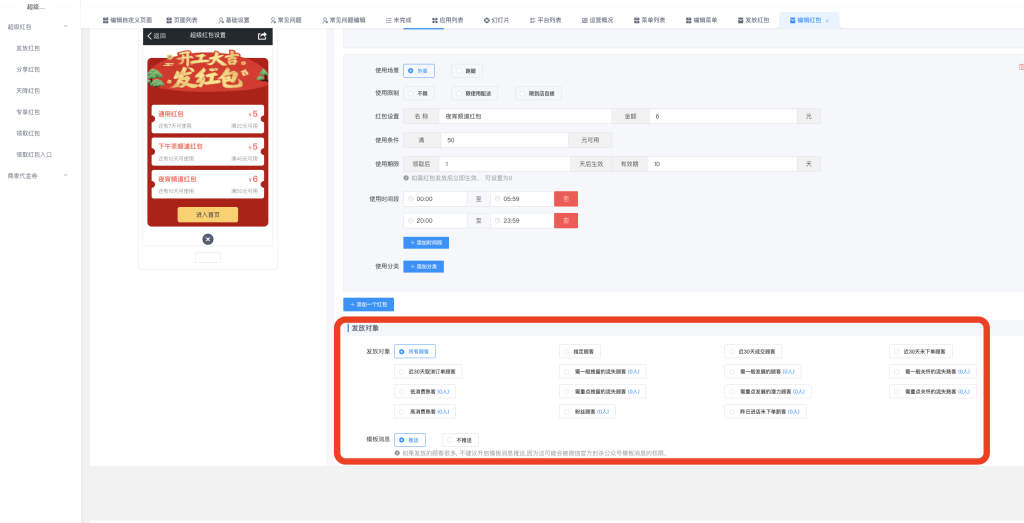The width and height of the screenshot is (1024, 523).
Task: Click the 添加时间段 button
Action: 426,242
